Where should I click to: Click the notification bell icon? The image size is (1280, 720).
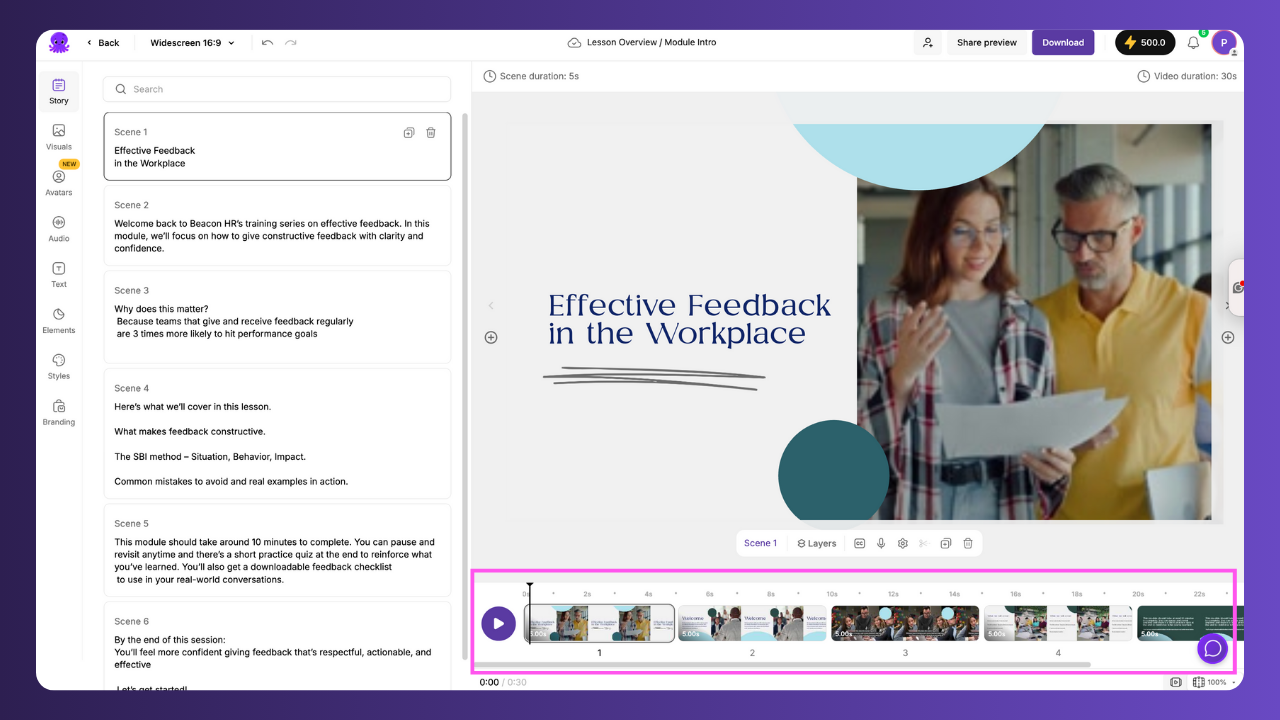[1192, 42]
